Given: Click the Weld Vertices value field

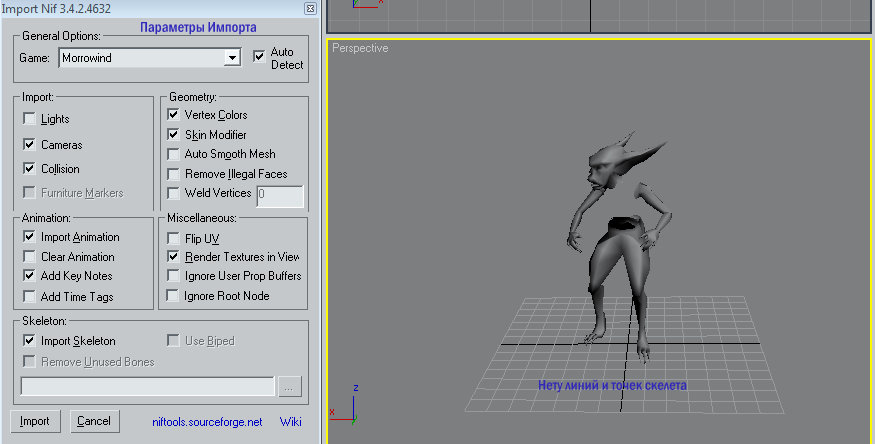Looking at the screenshot, I should point(280,196).
